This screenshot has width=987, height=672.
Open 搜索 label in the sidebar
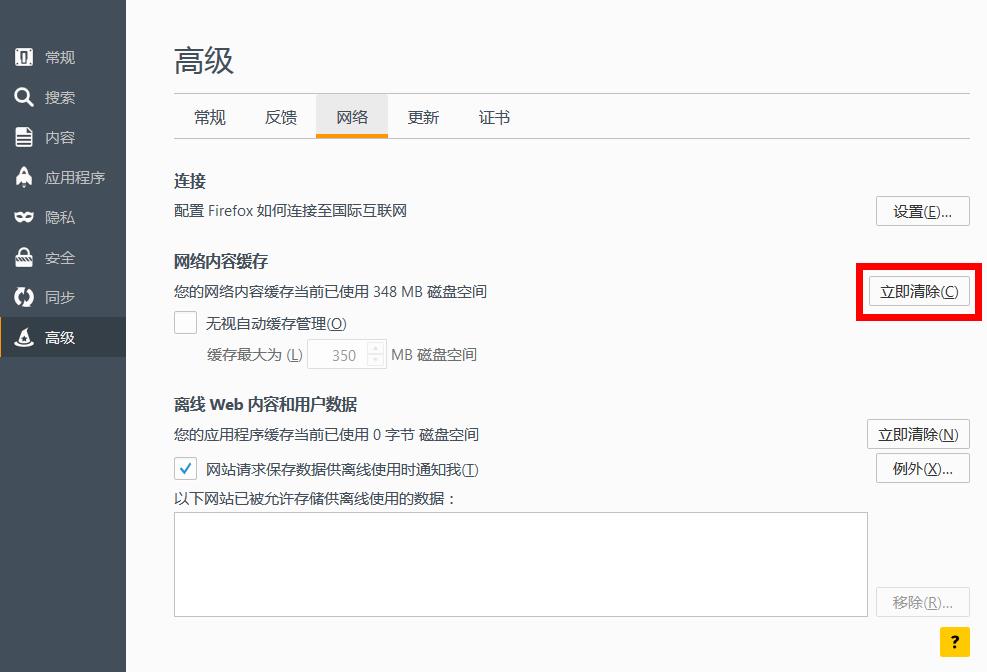tap(60, 98)
